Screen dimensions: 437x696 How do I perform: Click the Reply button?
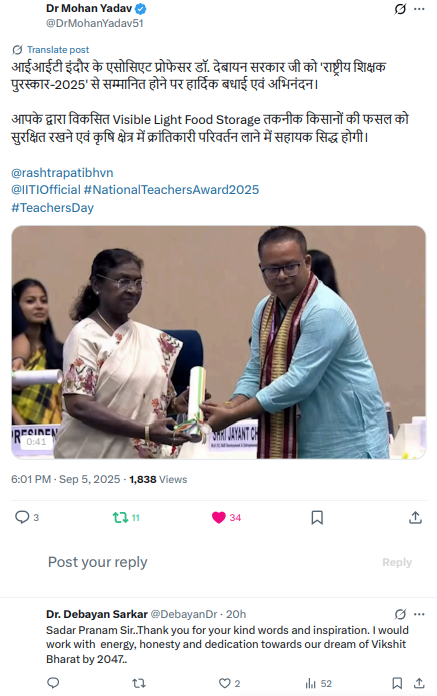coord(397,562)
